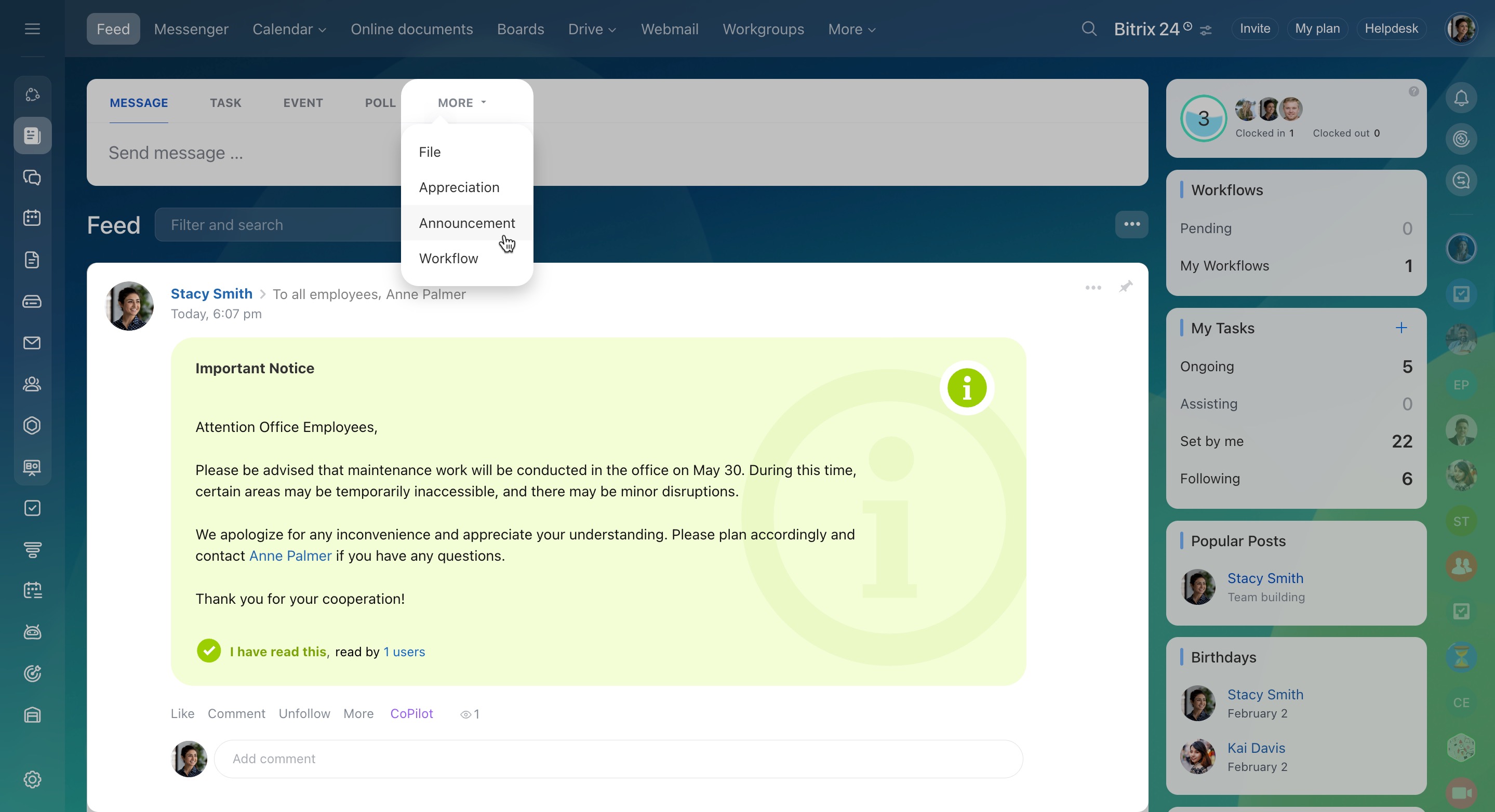Screen dimensions: 1495x812
Task: Open video camera icon at bottom right
Action: [1461, 793]
